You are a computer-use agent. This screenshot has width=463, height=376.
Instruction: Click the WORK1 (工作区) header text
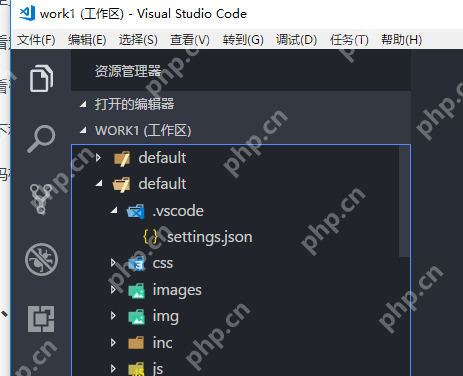coord(143,130)
